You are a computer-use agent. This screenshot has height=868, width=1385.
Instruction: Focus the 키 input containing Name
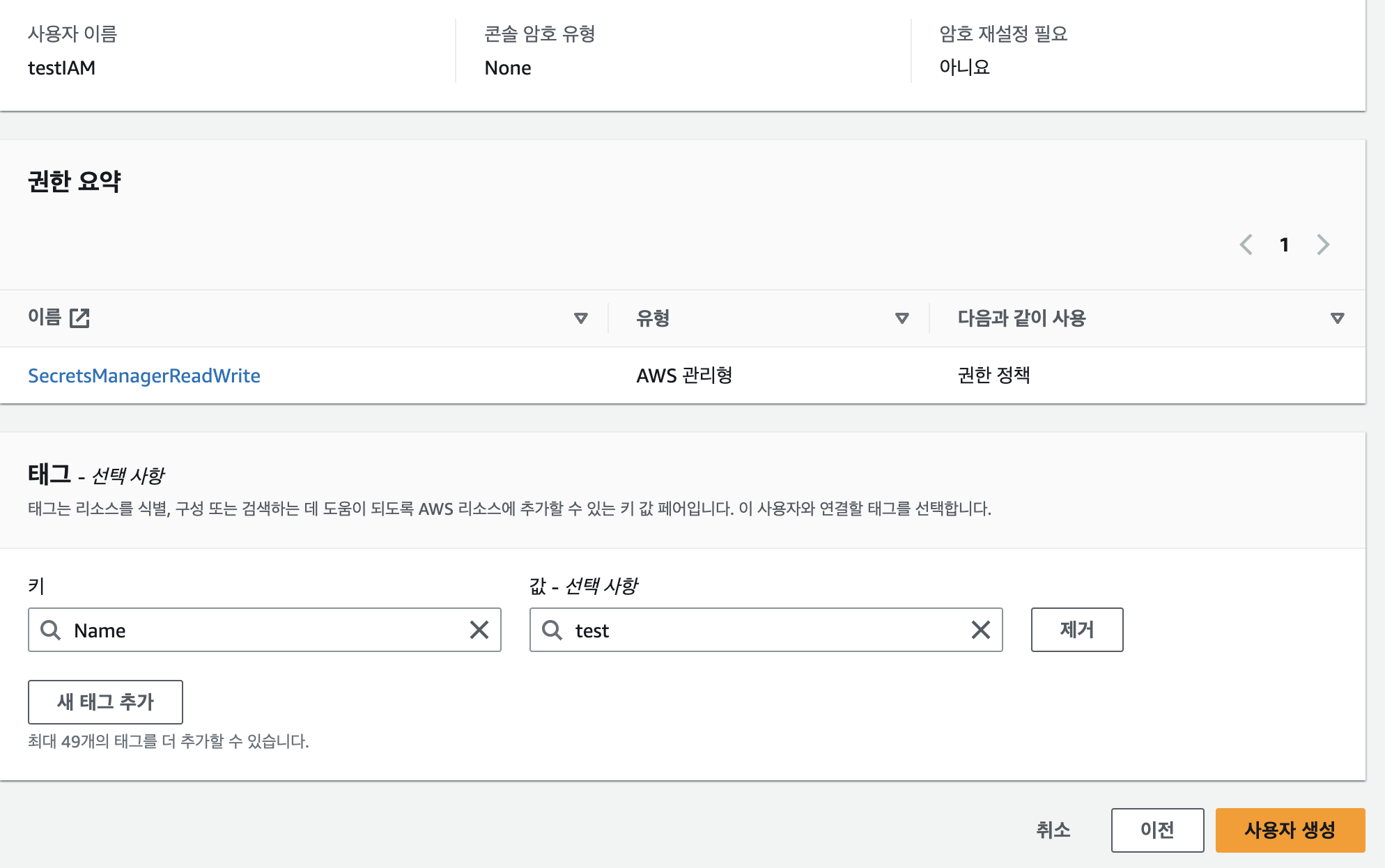click(x=265, y=630)
